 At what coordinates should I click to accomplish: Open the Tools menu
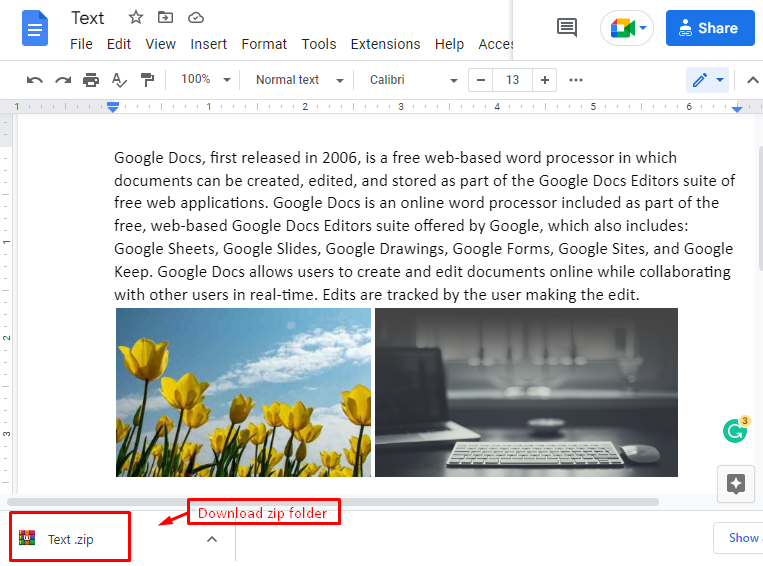[x=319, y=44]
